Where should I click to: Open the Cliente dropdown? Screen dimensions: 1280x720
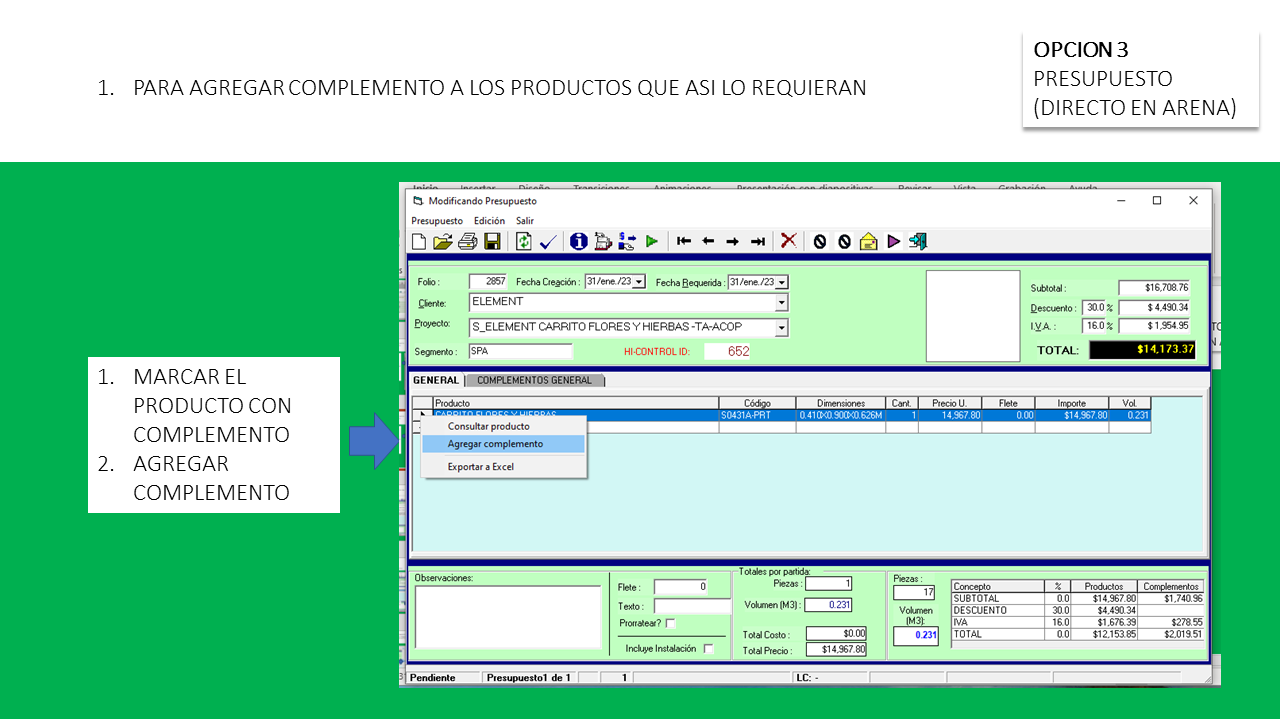781,302
